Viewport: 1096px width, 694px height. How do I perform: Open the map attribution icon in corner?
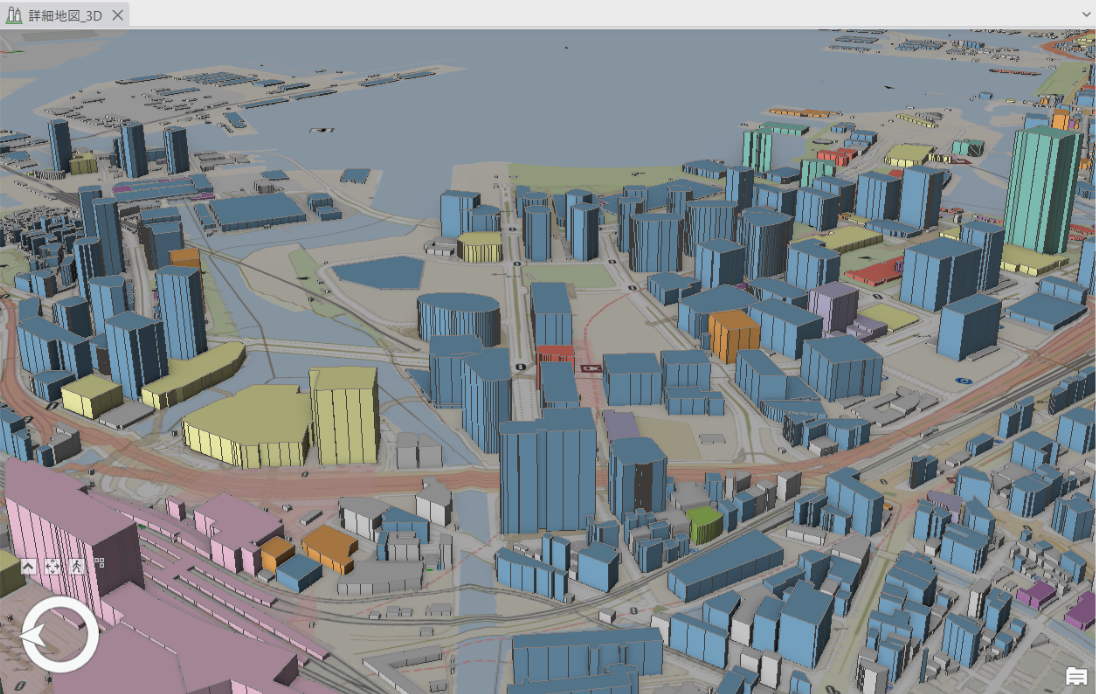(1076, 677)
